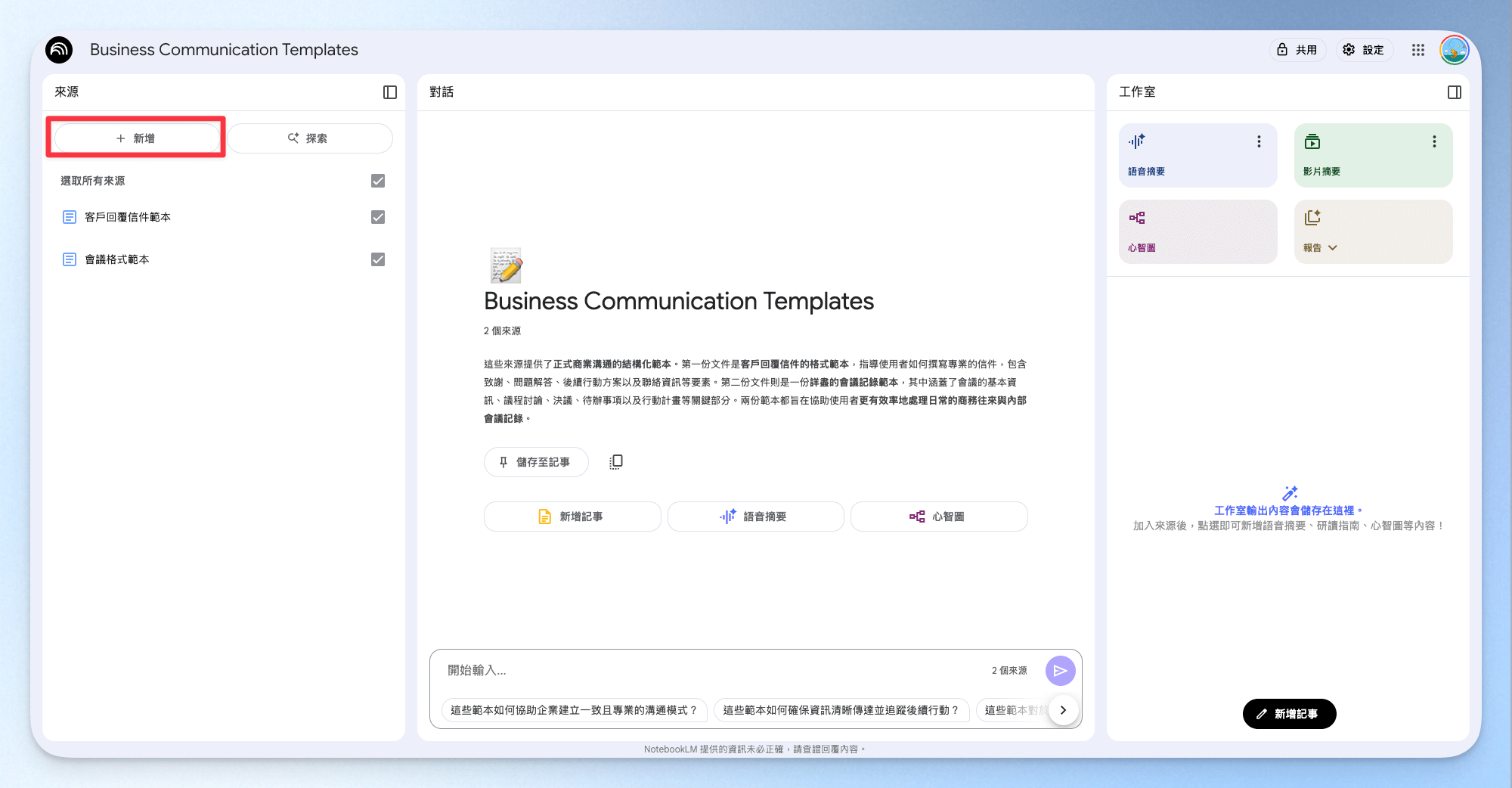Viewport: 1512px width, 788px height.
Task: Open more options for 語音摘要 tile
Action: 1259,141
